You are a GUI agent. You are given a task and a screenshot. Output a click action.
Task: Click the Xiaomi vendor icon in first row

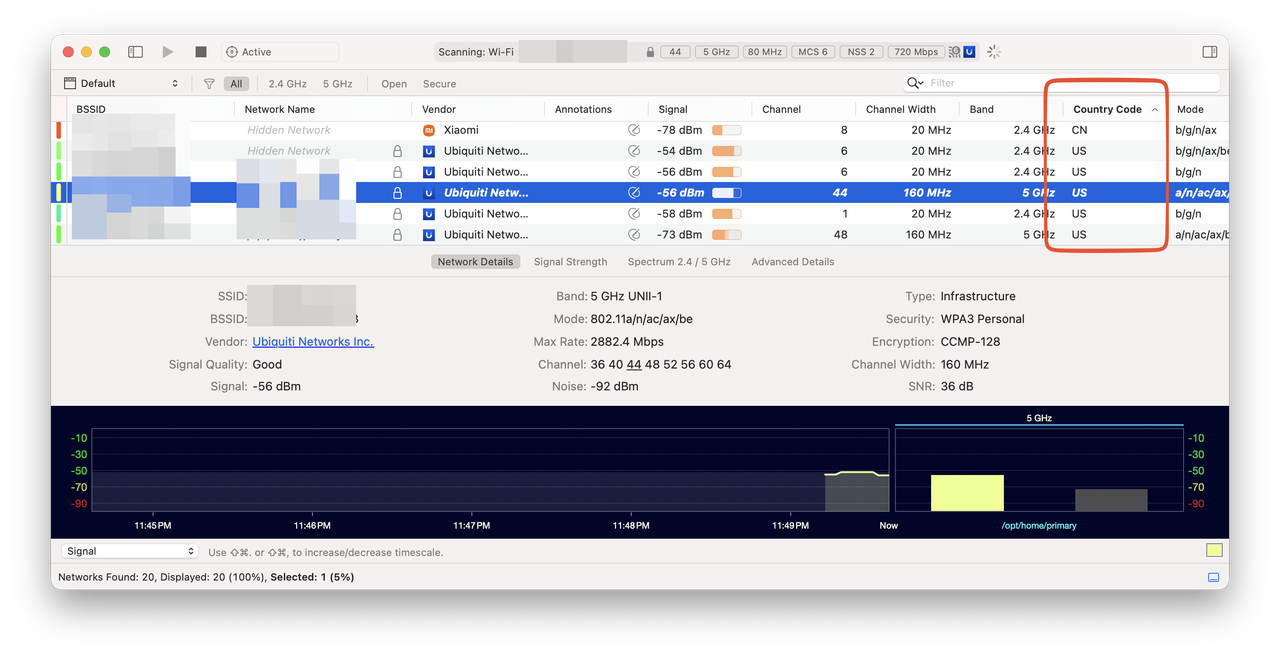(x=429, y=130)
